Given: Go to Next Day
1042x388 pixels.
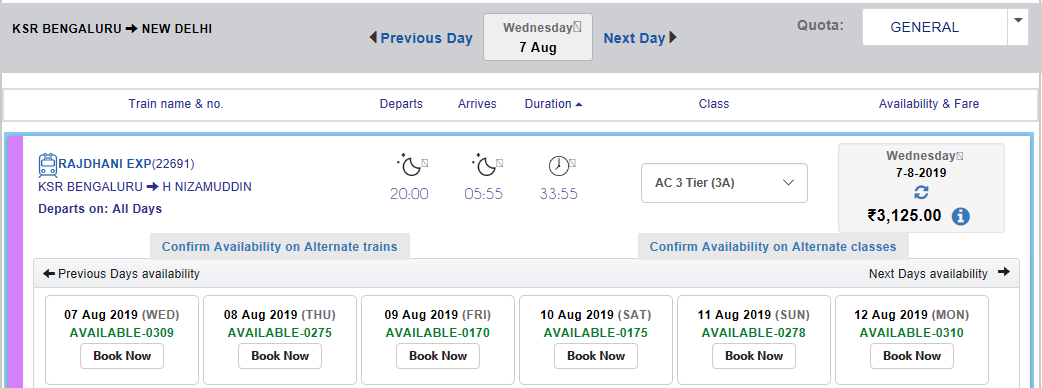Looking at the screenshot, I should pos(640,38).
